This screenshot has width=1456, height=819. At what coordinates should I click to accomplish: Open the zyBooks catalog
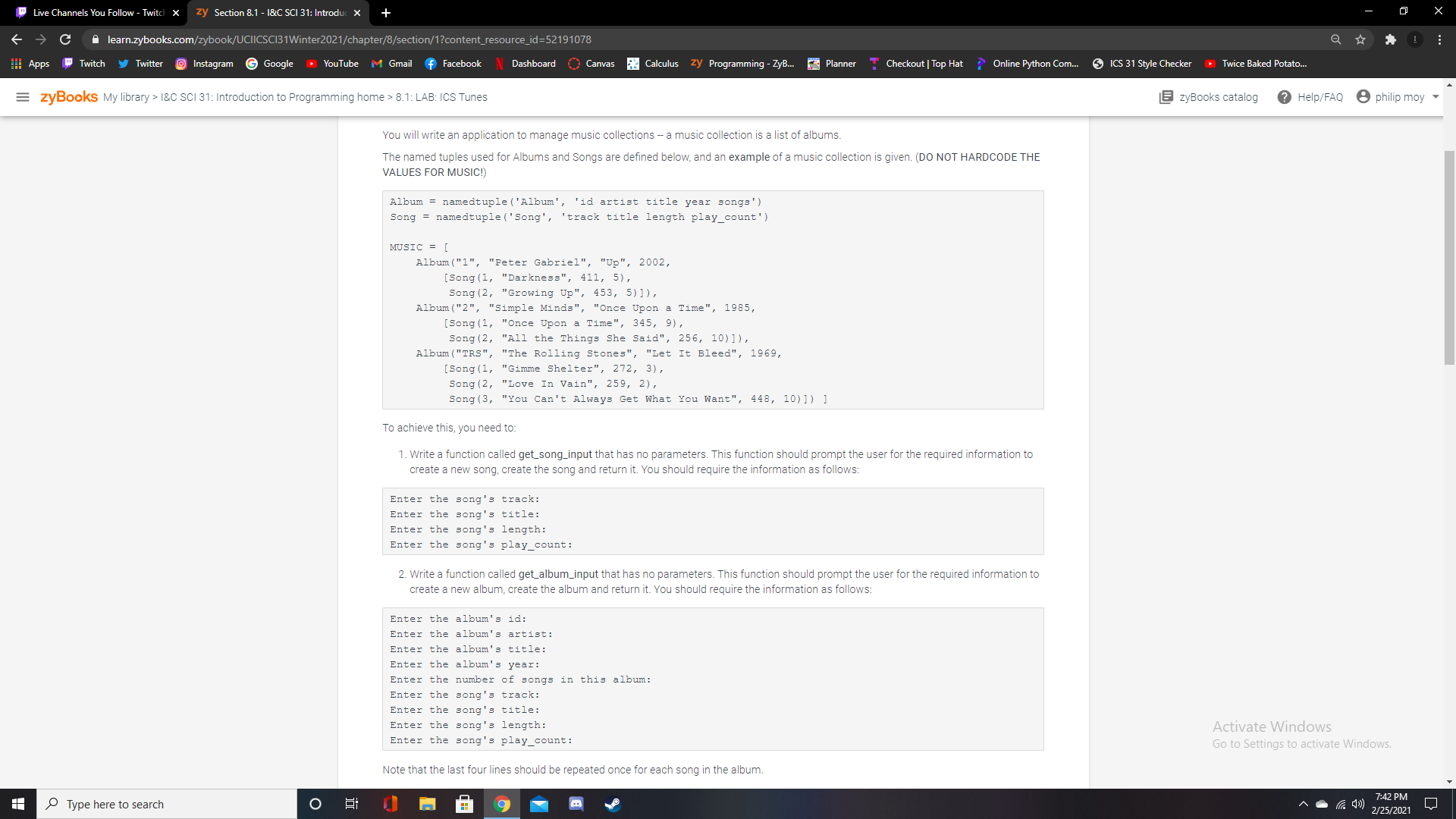(1208, 97)
